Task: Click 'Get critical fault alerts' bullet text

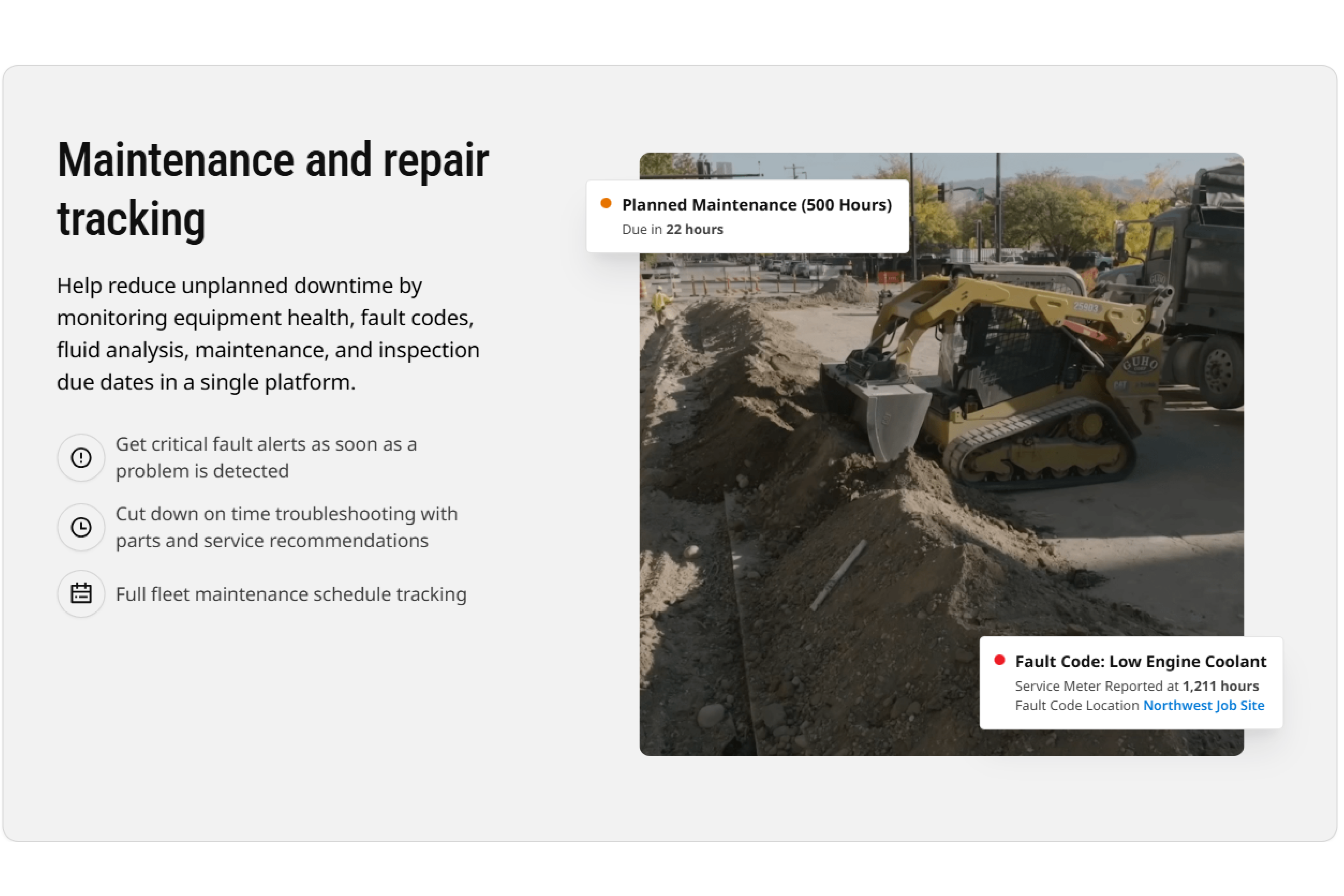Action: coord(266,458)
